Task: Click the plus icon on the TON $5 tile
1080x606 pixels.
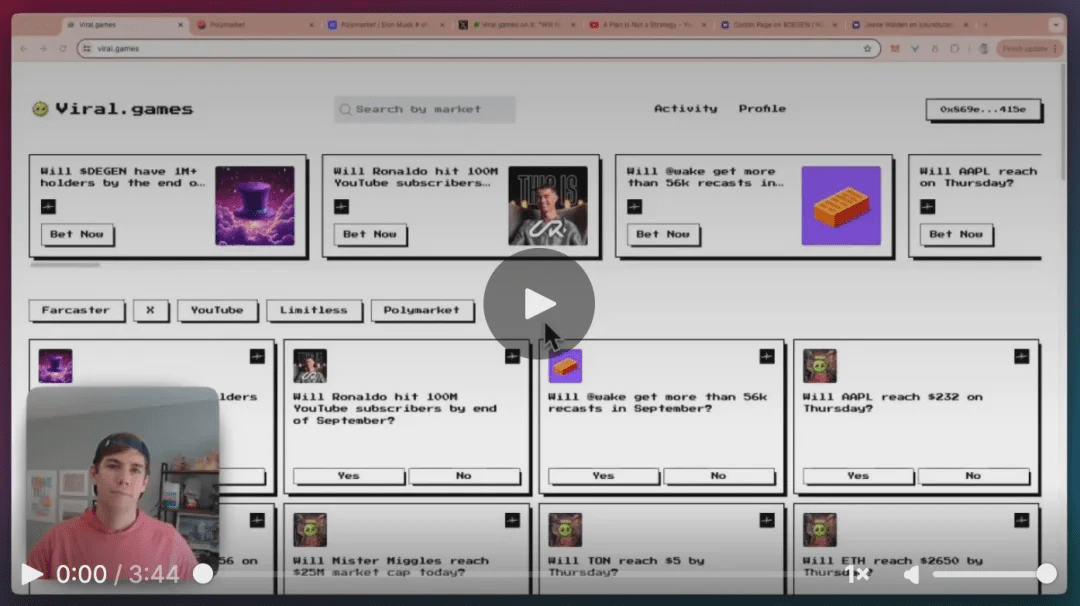Action: 767,521
